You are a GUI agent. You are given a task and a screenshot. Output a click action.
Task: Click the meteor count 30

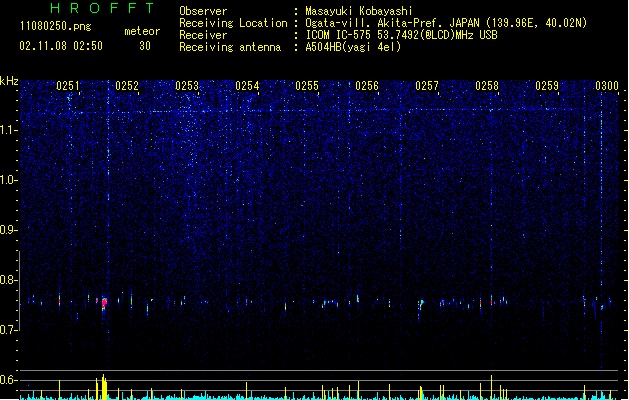tap(145, 46)
